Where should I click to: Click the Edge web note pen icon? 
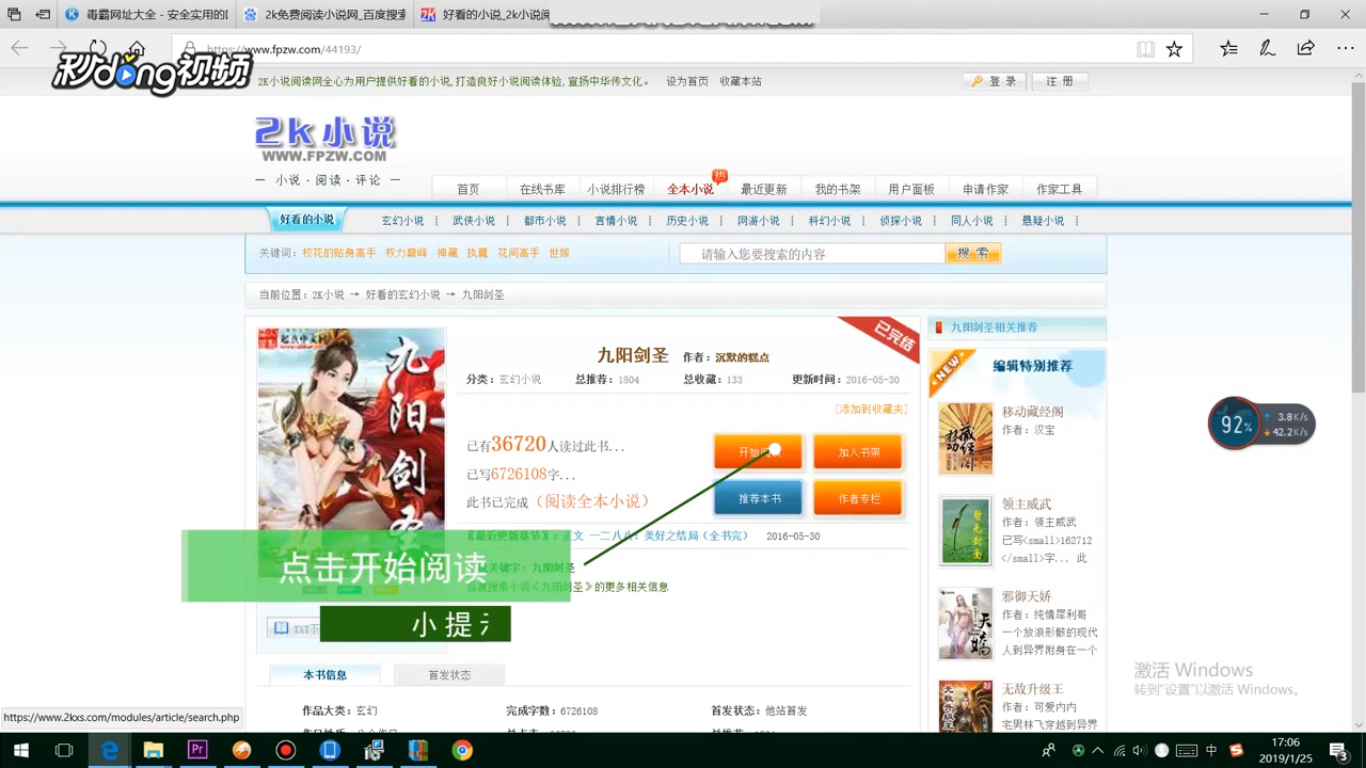point(1267,48)
